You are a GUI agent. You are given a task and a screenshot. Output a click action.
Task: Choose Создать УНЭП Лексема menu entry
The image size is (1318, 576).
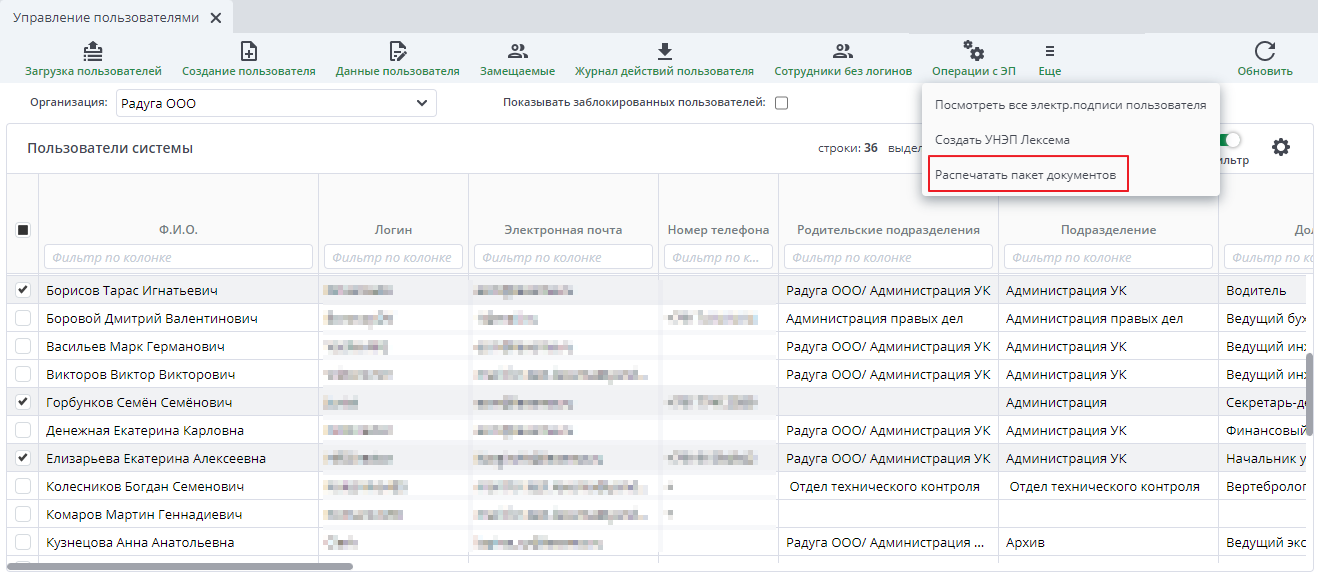(x=1001, y=140)
